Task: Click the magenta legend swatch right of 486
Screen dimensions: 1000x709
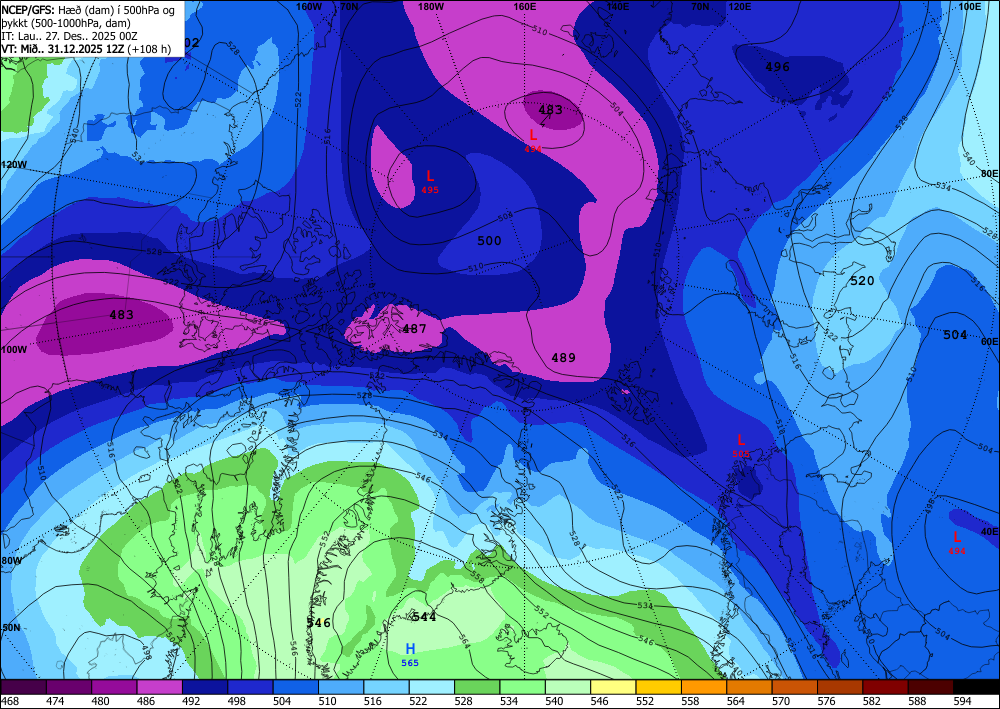Action: [159, 687]
